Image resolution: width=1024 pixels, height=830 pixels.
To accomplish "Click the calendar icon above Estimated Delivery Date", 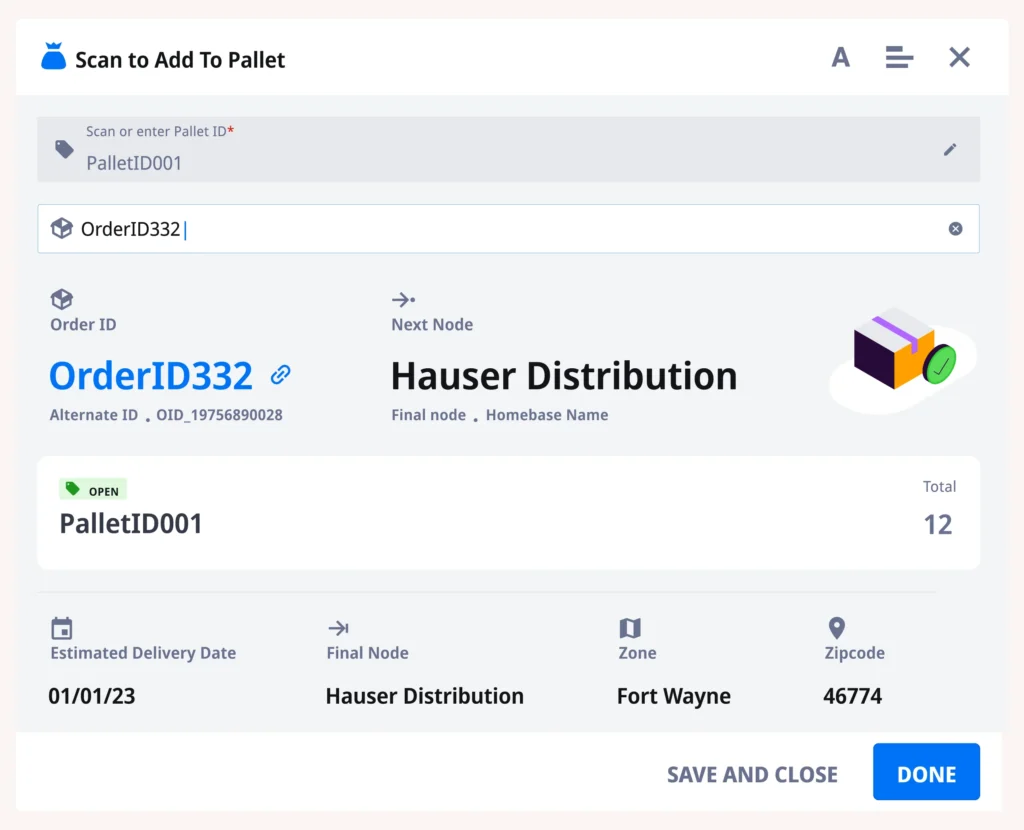I will (62, 628).
